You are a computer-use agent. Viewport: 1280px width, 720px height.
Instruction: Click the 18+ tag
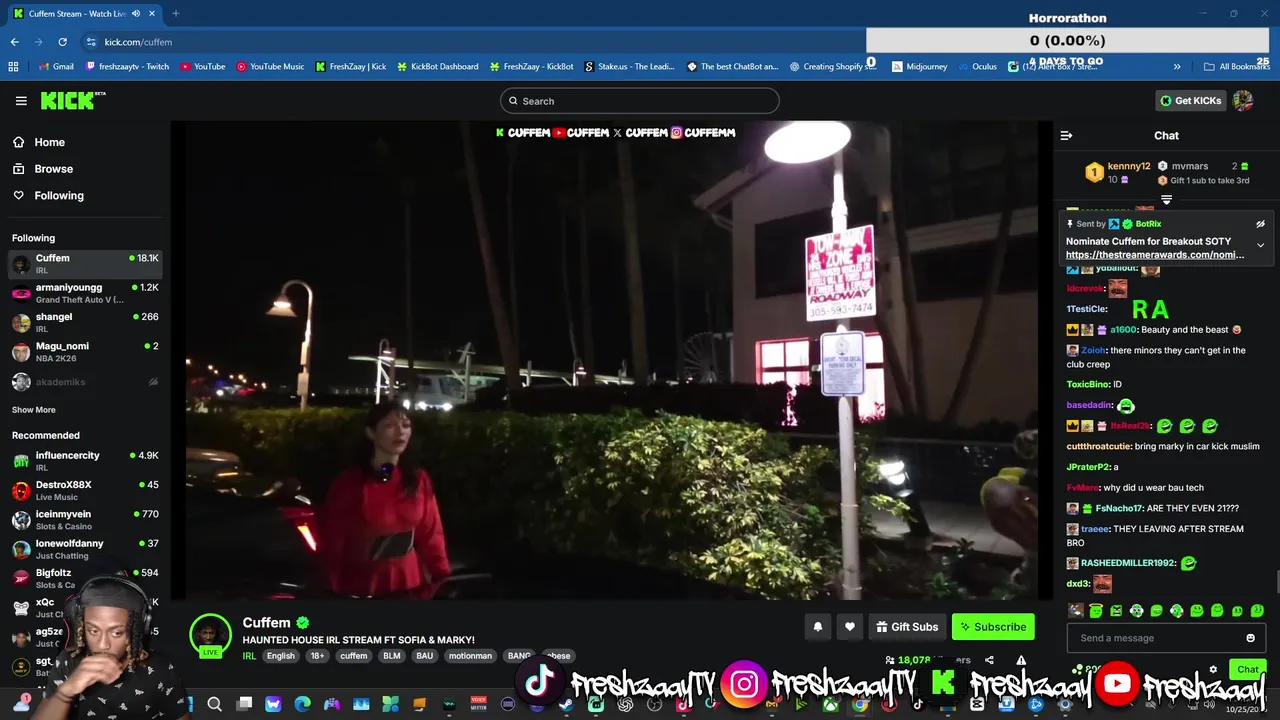click(317, 656)
